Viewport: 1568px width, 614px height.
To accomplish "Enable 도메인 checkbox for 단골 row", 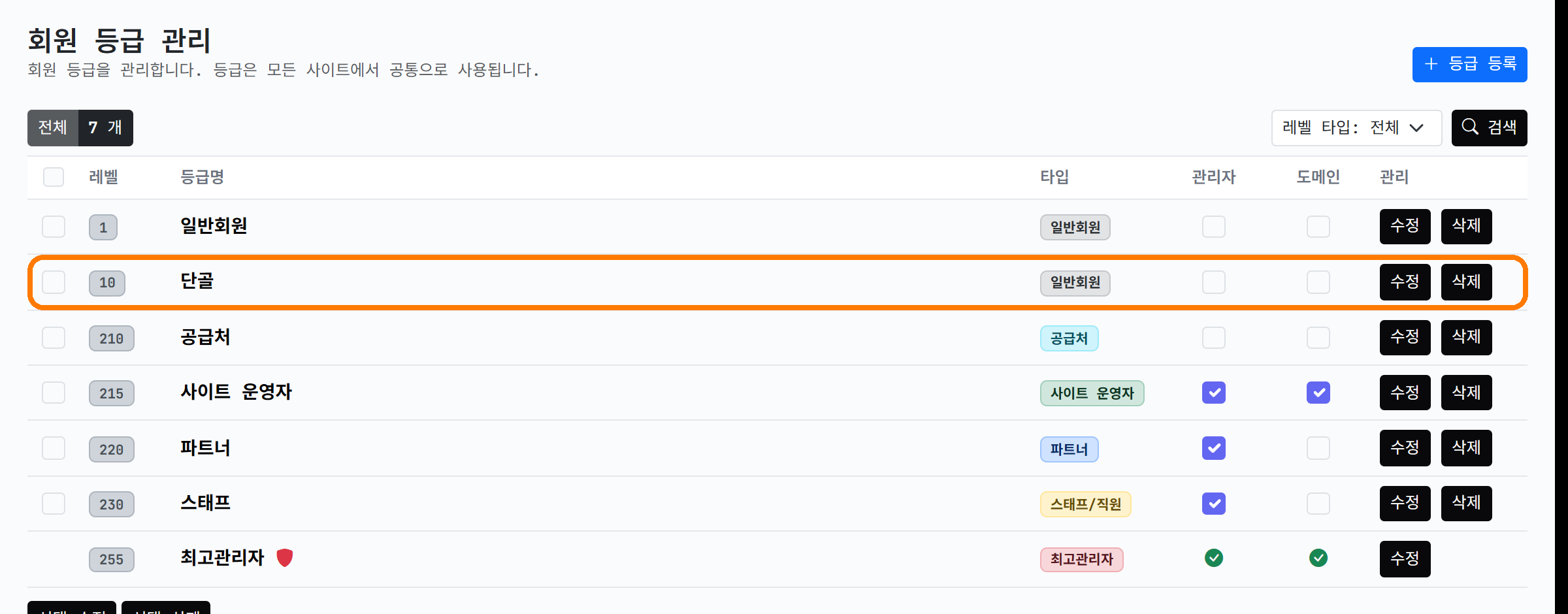I will (1318, 282).
